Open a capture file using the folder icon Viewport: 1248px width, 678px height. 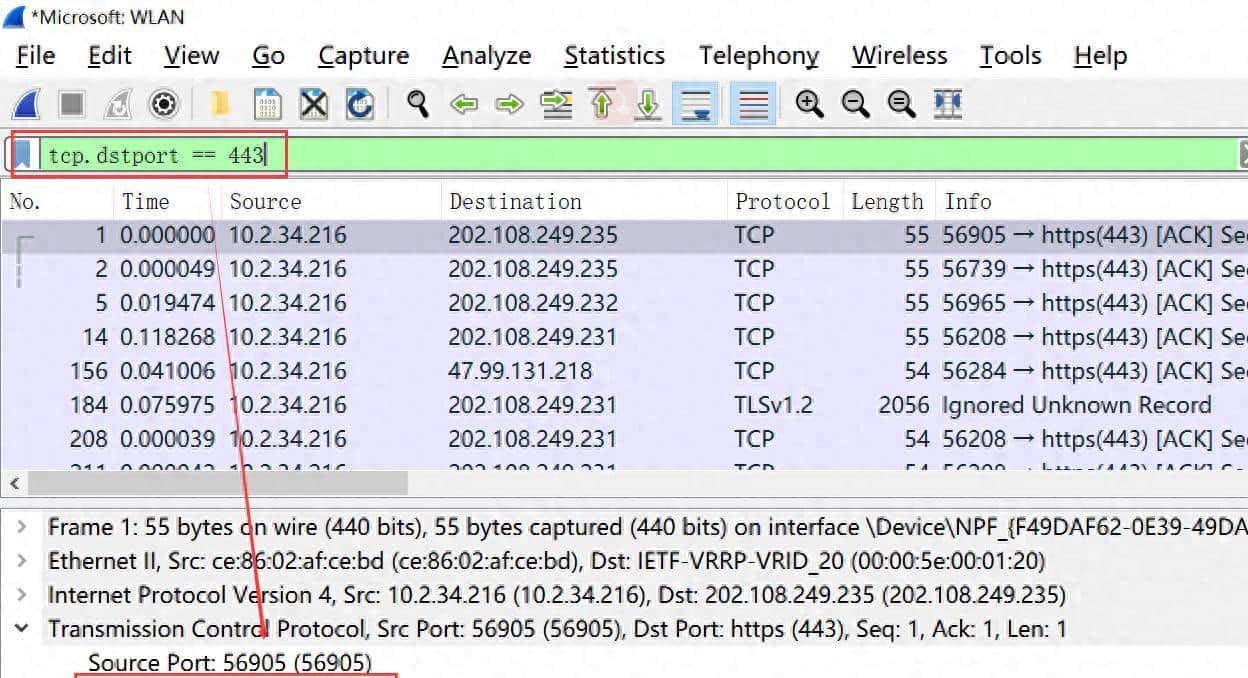219,103
